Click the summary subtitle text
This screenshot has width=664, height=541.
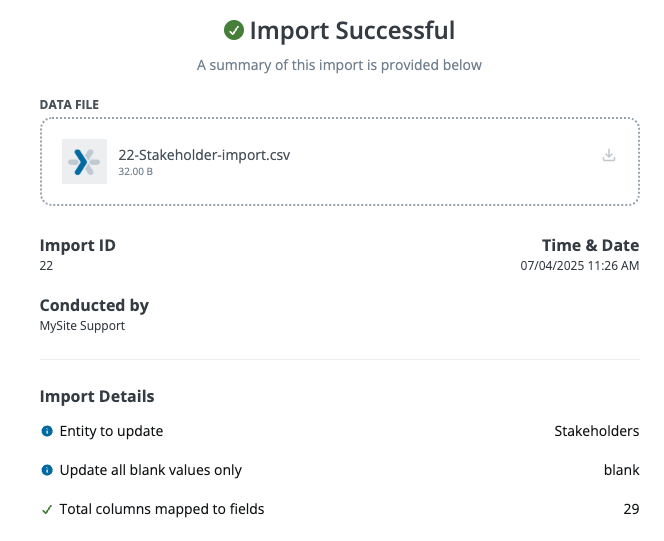coord(339,65)
